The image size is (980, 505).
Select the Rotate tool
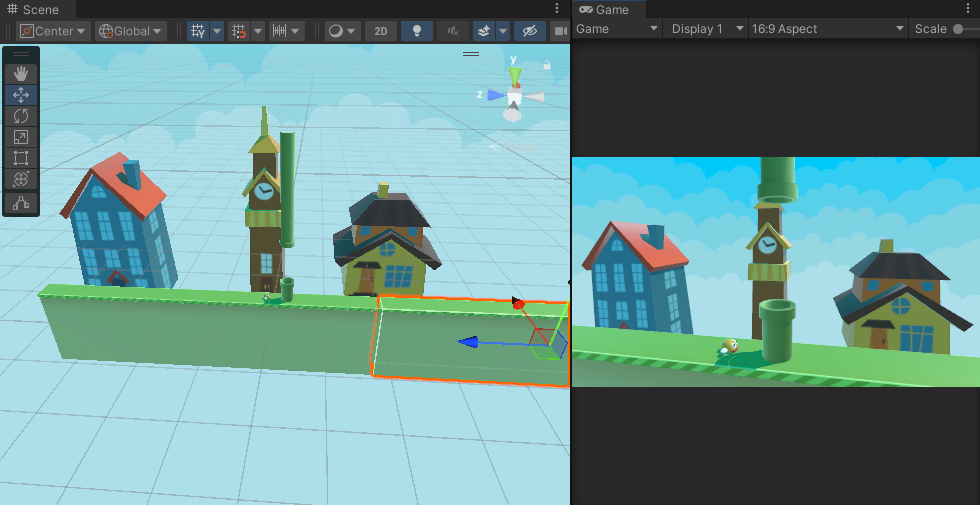(21, 116)
